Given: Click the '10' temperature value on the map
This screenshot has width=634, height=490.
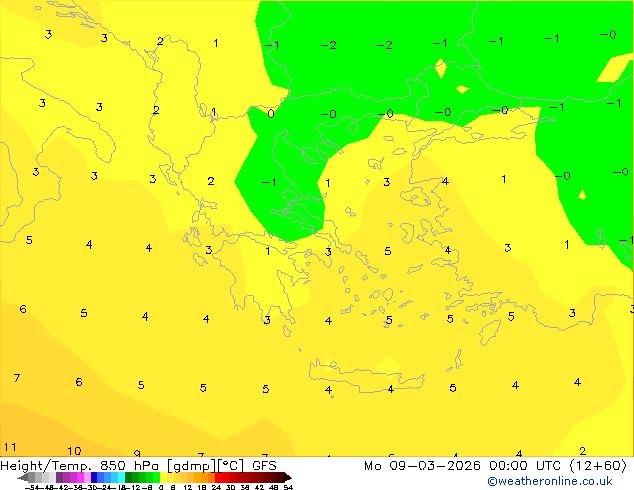Looking at the screenshot, I should [x=74, y=451].
